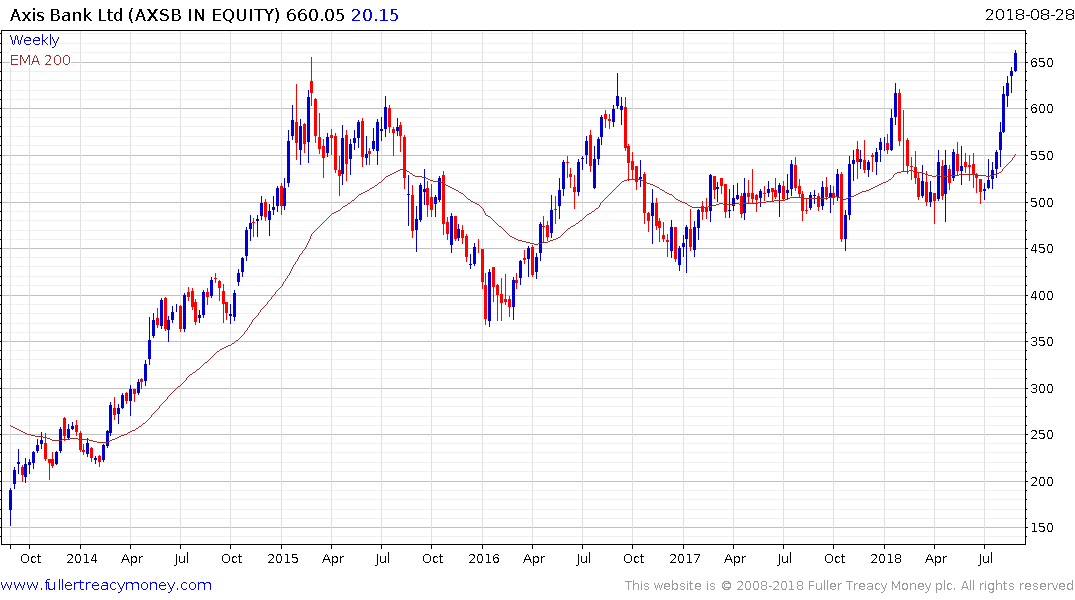Click the 400 price axis label
The width and height of the screenshot is (1075, 600).
point(1041,296)
